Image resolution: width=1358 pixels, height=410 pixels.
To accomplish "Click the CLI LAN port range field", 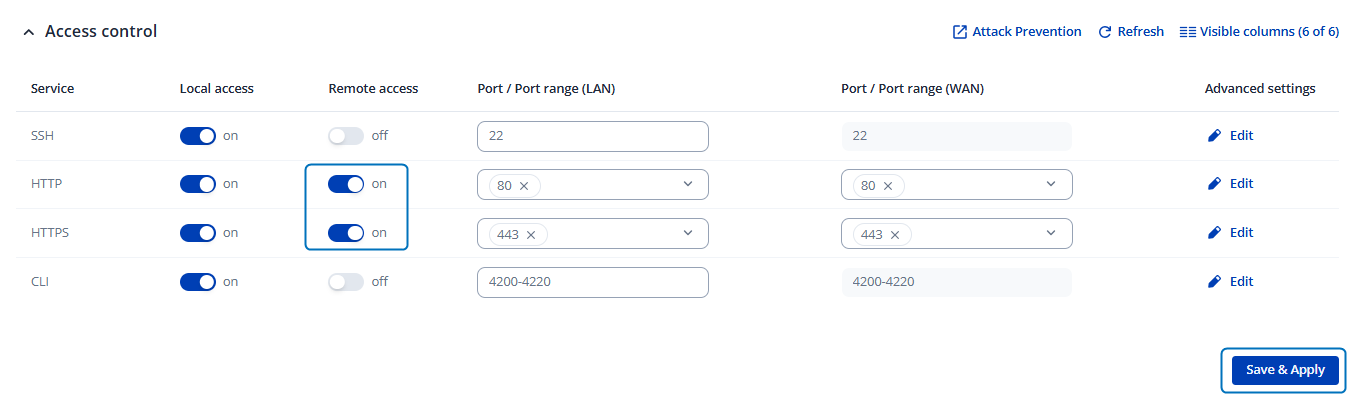I will coord(592,282).
